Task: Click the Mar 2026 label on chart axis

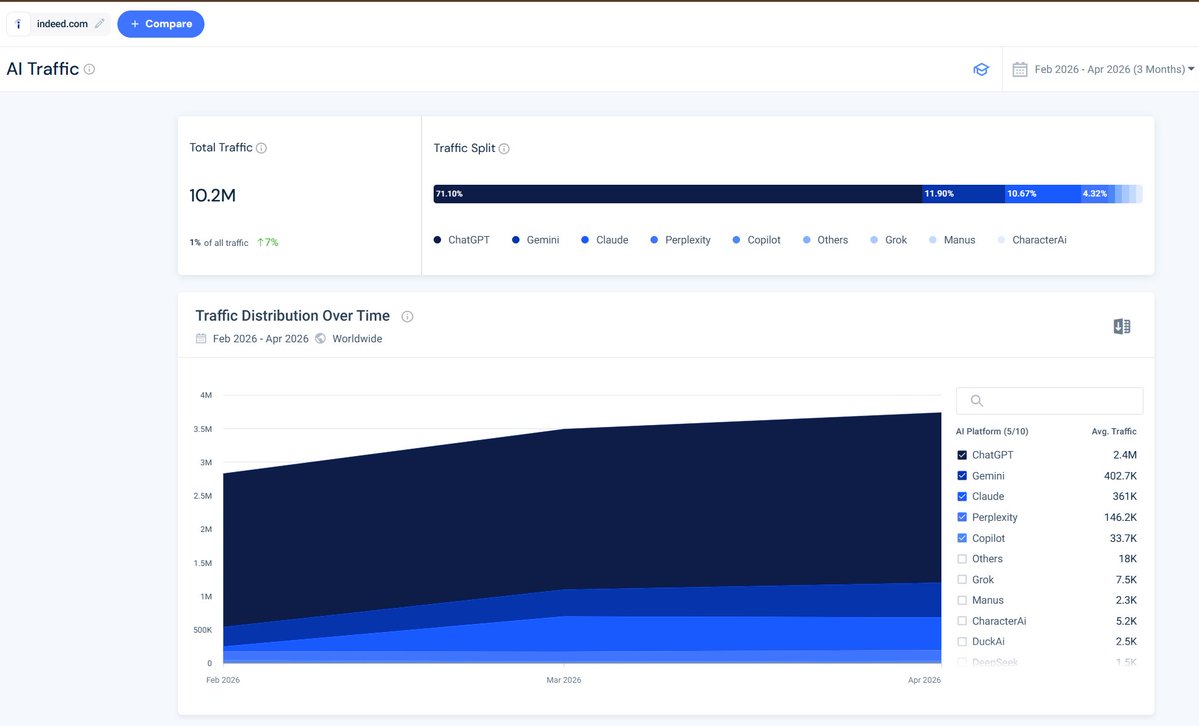Action: pos(564,679)
